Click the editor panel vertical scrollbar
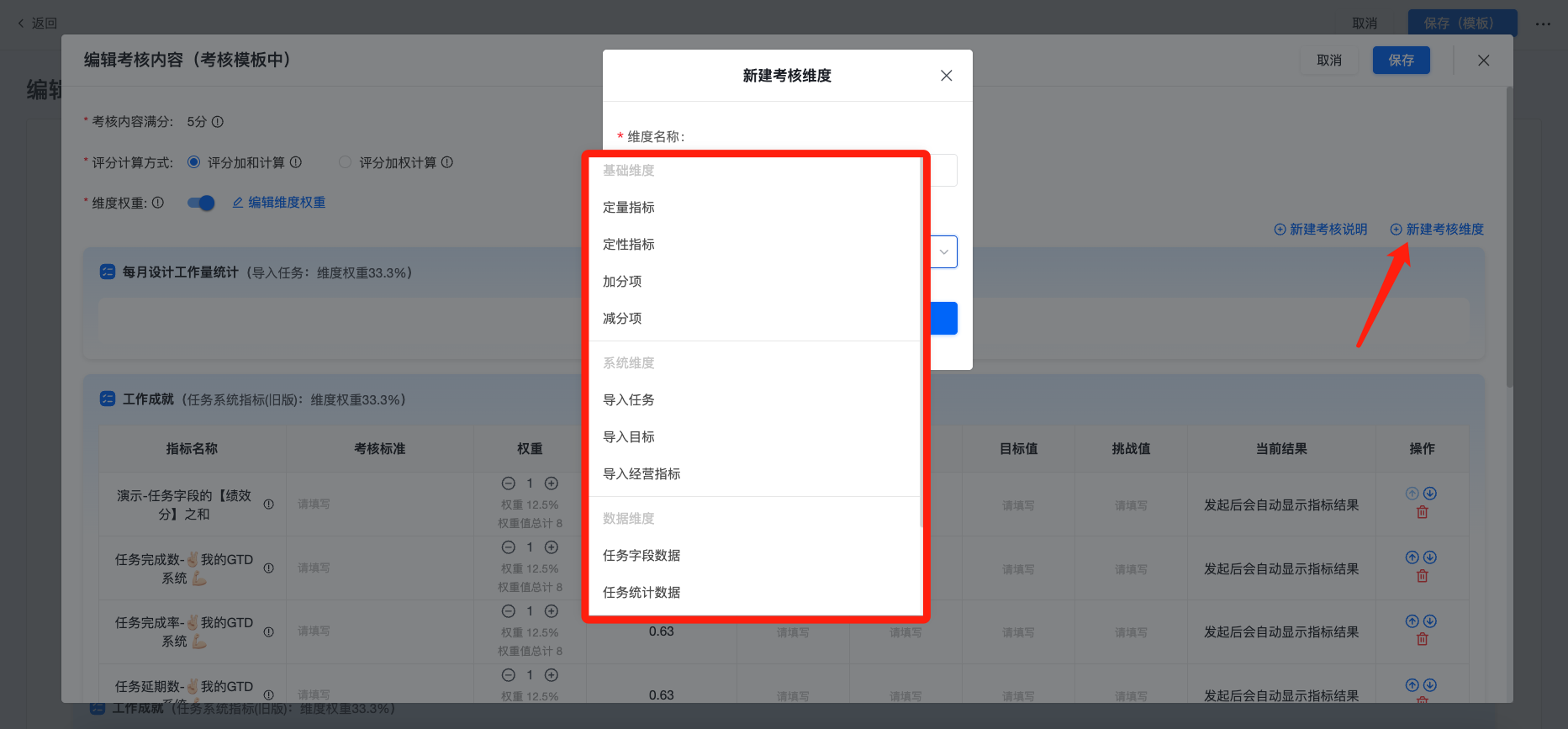 [1509, 235]
